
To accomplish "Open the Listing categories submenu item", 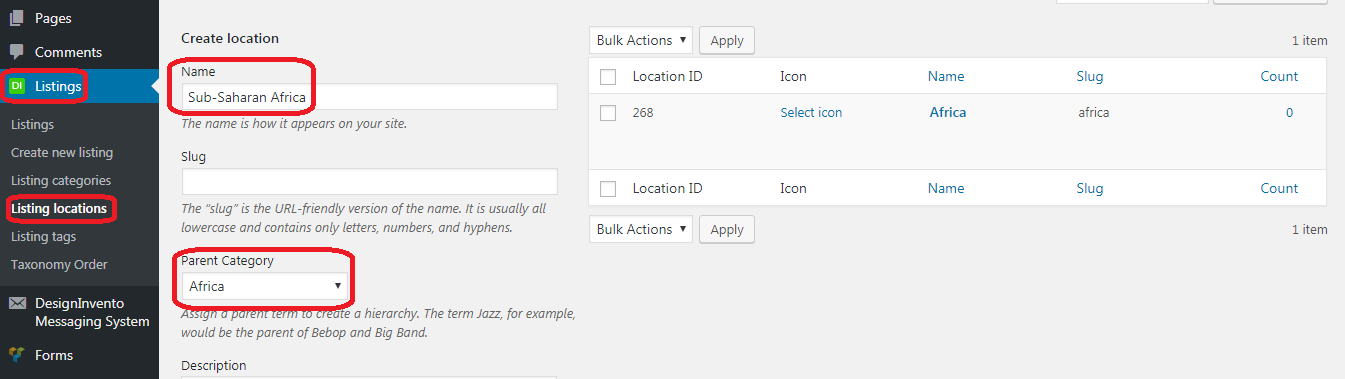I will (x=61, y=181).
